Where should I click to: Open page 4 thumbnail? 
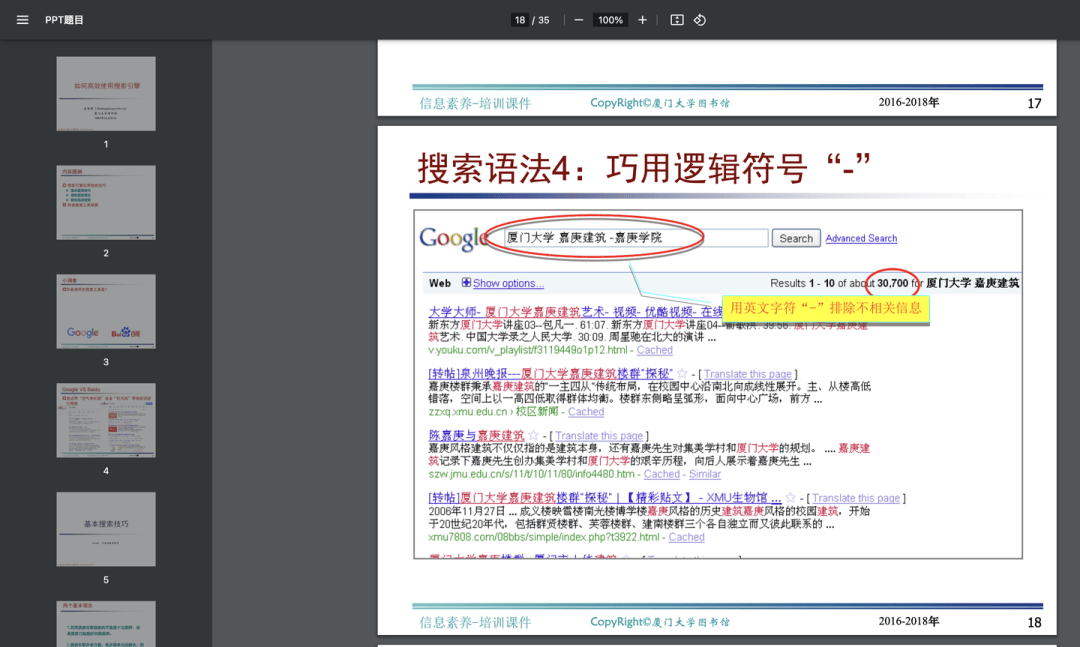[x=106, y=420]
